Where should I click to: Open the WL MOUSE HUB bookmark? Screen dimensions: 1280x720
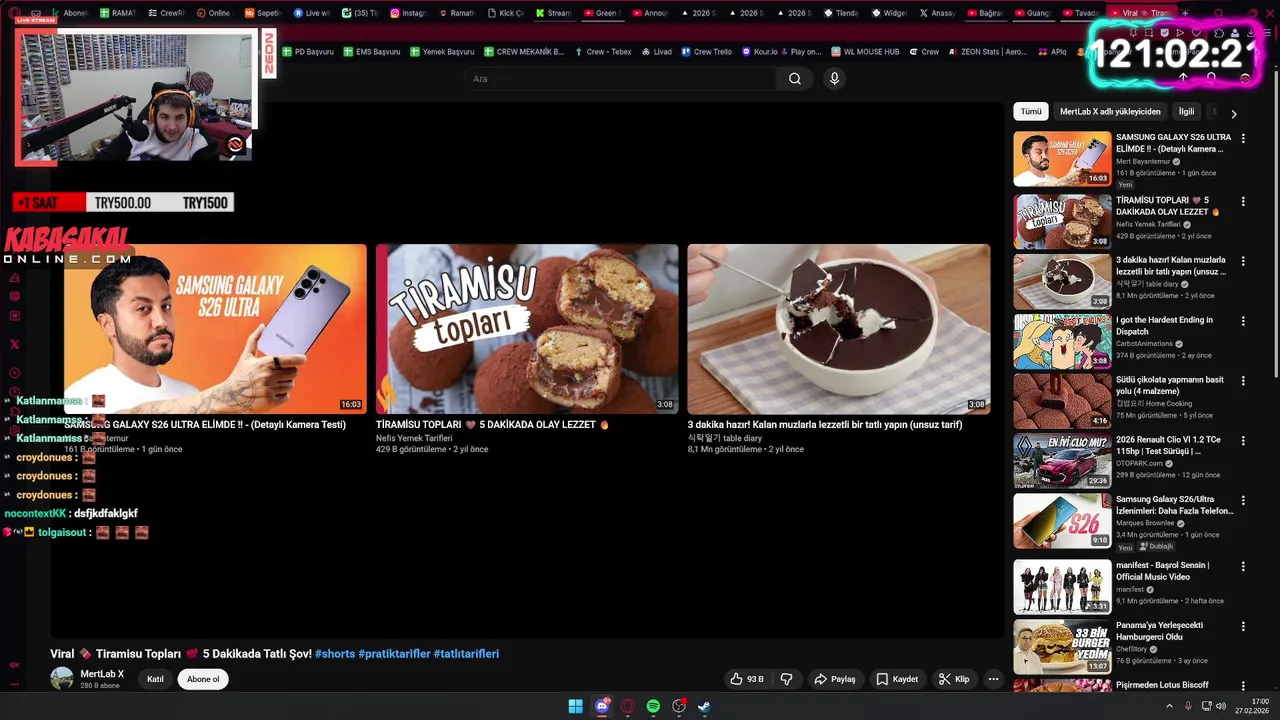[x=865, y=51]
